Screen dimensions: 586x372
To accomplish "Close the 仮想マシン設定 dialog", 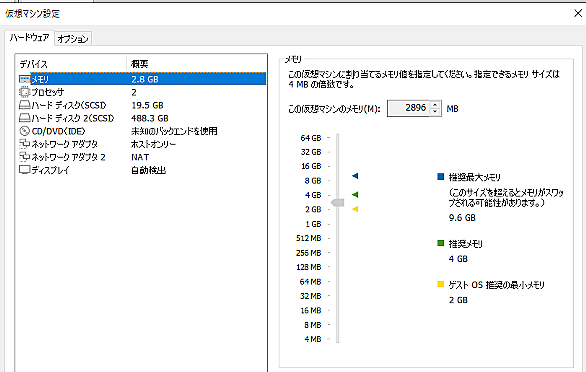I will pos(578,13).
